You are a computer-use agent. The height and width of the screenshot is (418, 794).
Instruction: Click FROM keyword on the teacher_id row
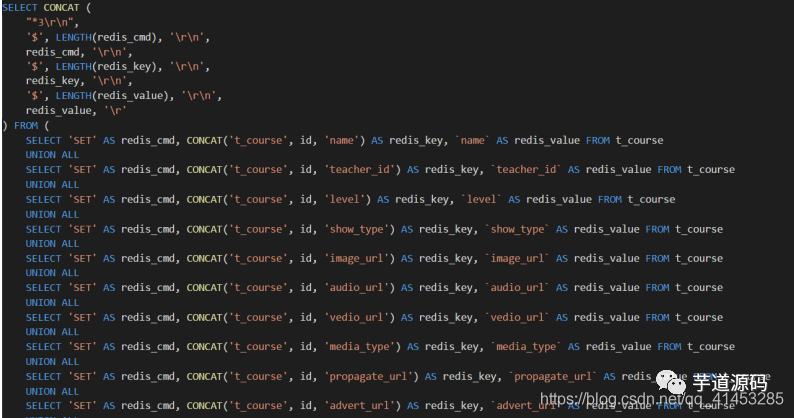(669, 170)
